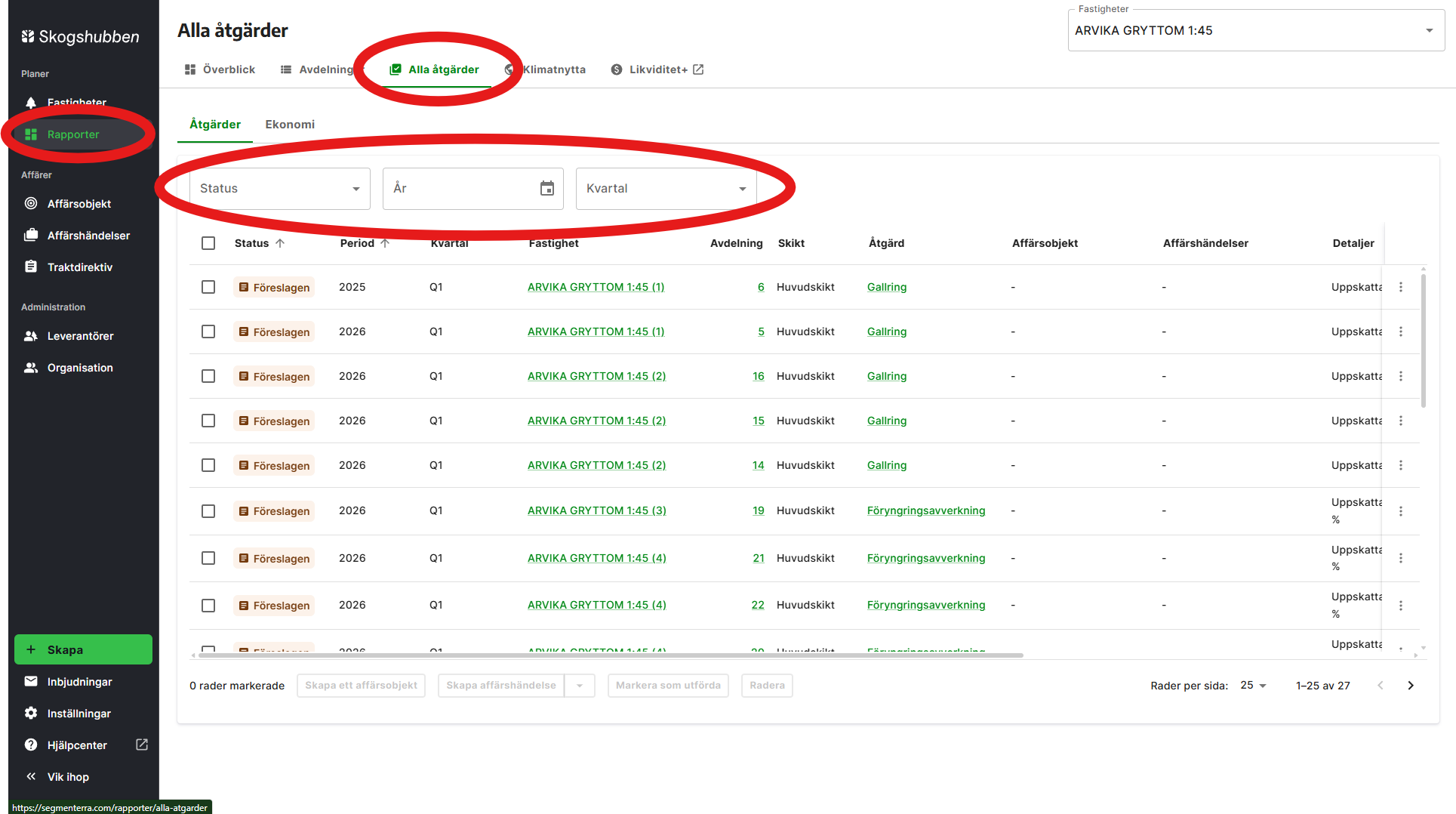Click the Avdelning list icon
1456x814 pixels.
tap(286, 69)
